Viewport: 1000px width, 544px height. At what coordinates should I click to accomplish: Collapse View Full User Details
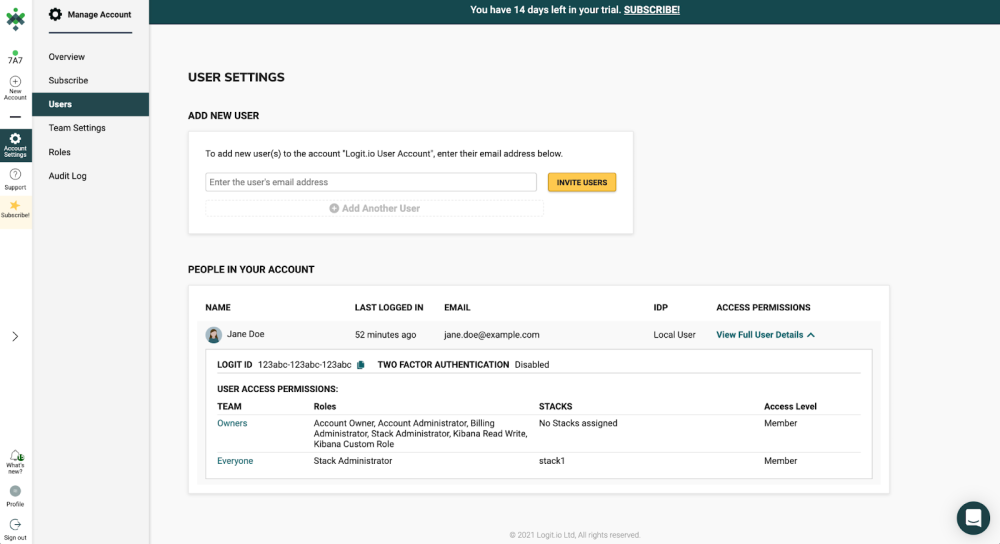(765, 335)
